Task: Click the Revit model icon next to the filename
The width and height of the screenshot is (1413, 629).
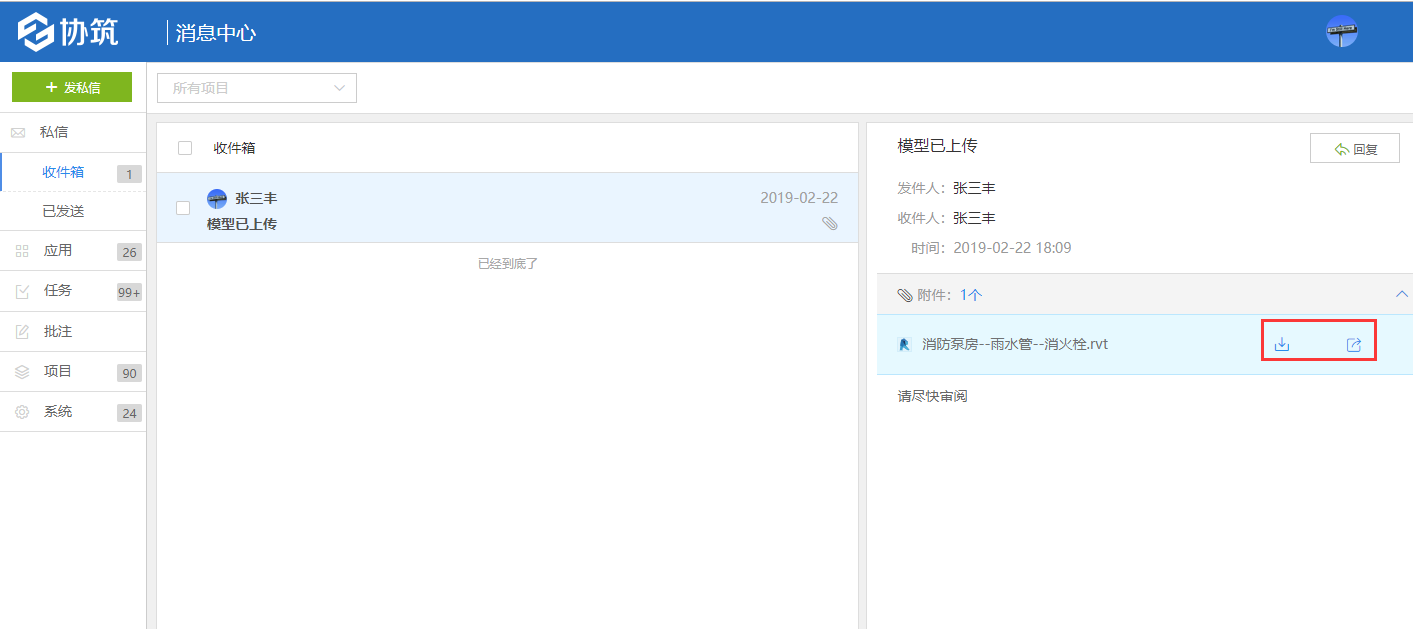Action: point(905,344)
